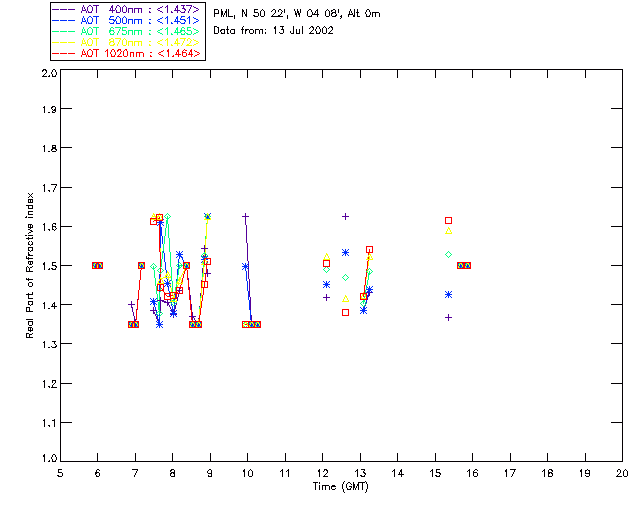Click the yellow triangle marker near 1.59 past 15h
This screenshot has width=640, height=512.
[x=449, y=231]
